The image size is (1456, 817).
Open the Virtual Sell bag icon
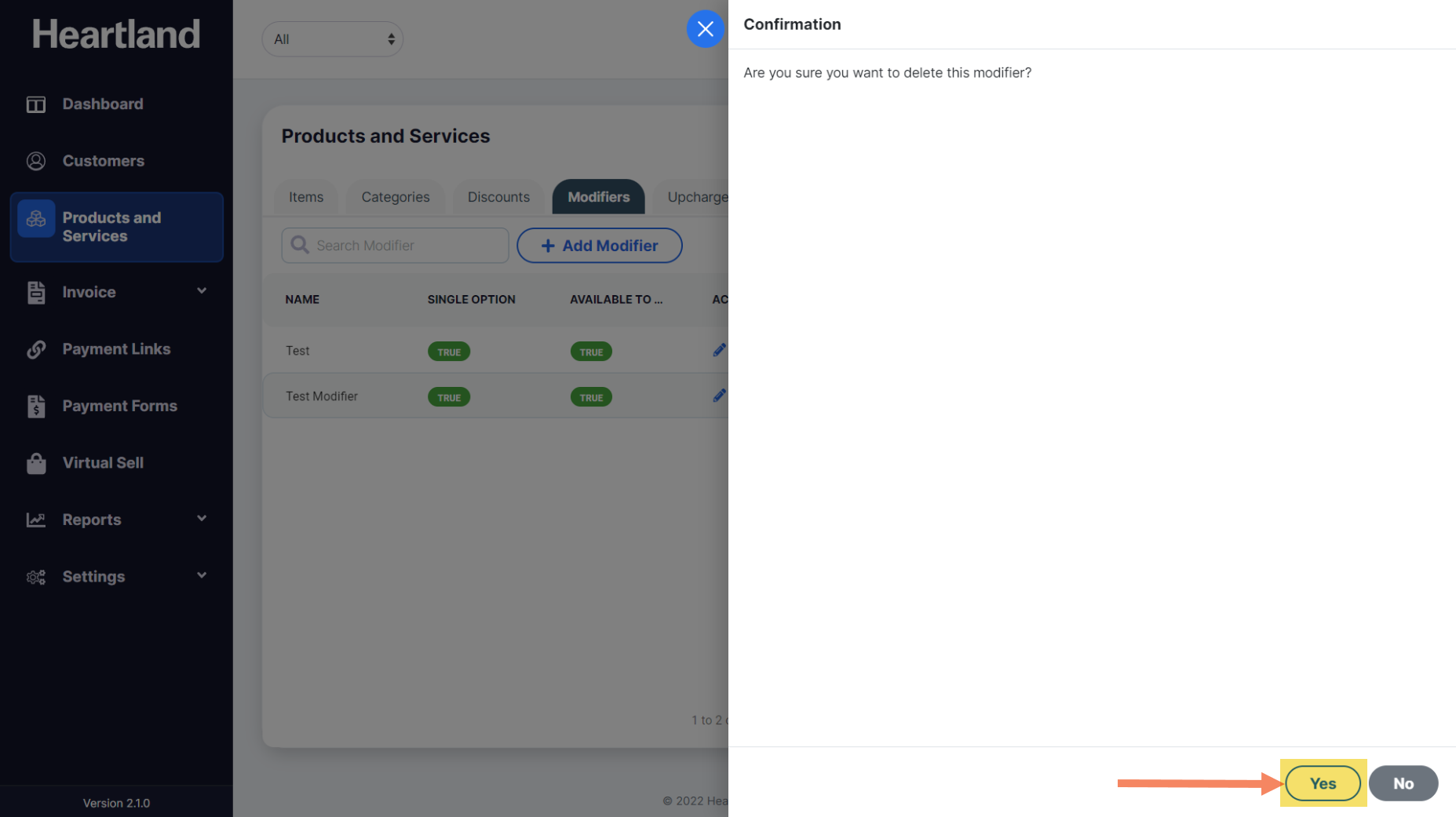(36, 463)
